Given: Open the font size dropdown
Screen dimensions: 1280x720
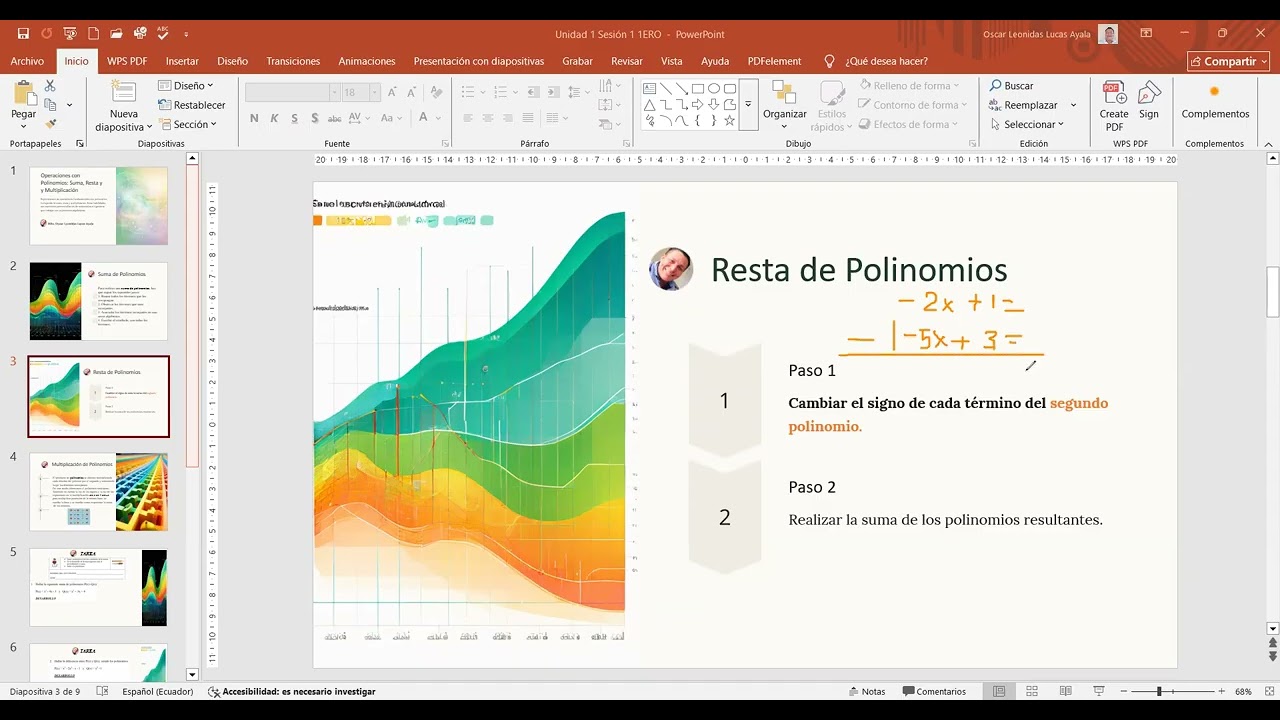Looking at the screenshot, I should [375, 92].
